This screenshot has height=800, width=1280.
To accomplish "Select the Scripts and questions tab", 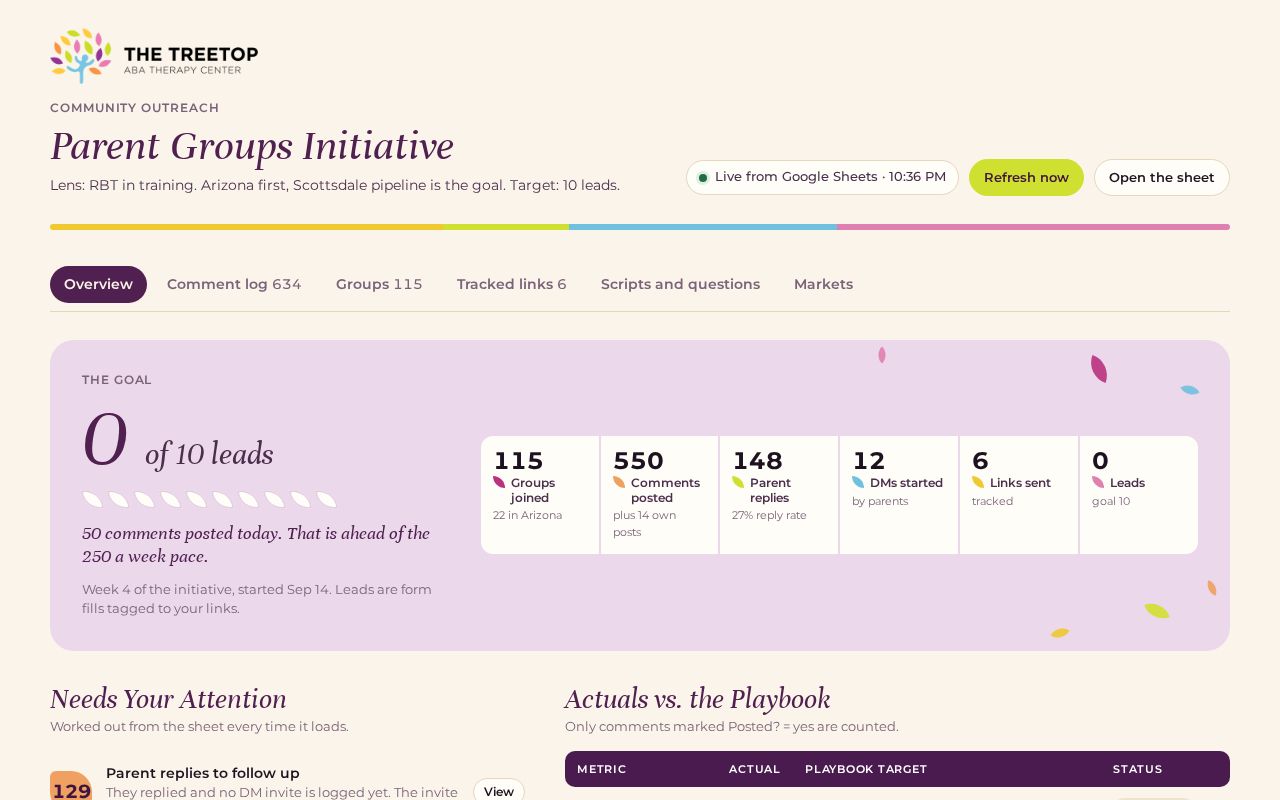I will [x=680, y=284].
